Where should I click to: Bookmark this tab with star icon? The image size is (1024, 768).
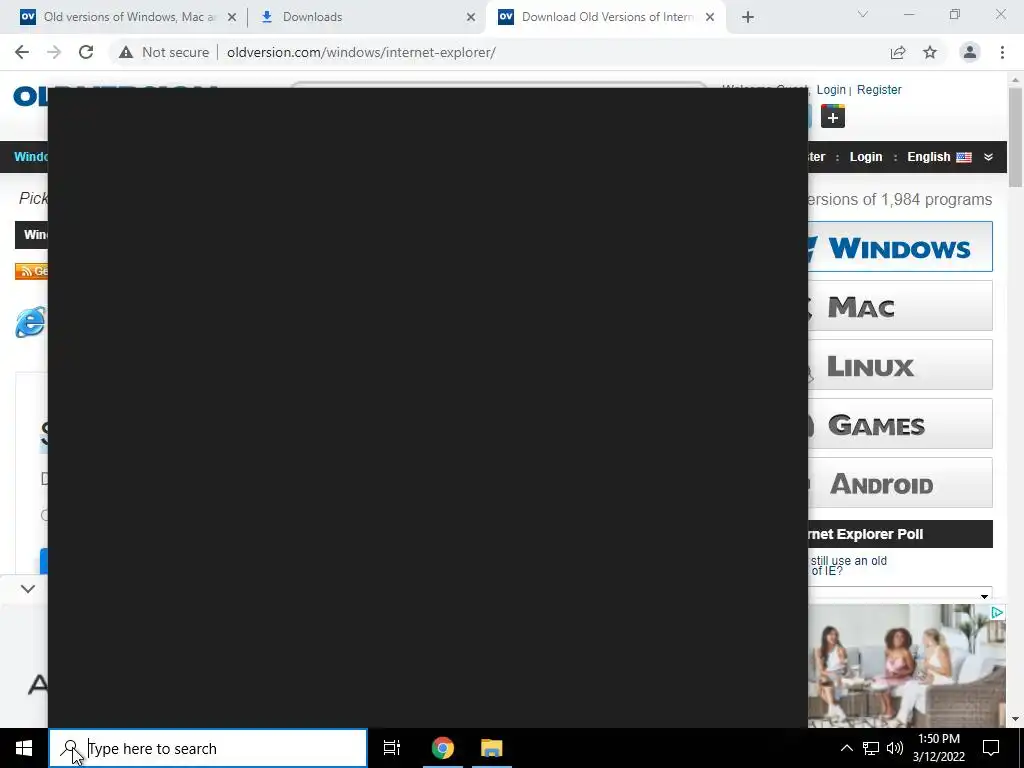pos(930,52)
